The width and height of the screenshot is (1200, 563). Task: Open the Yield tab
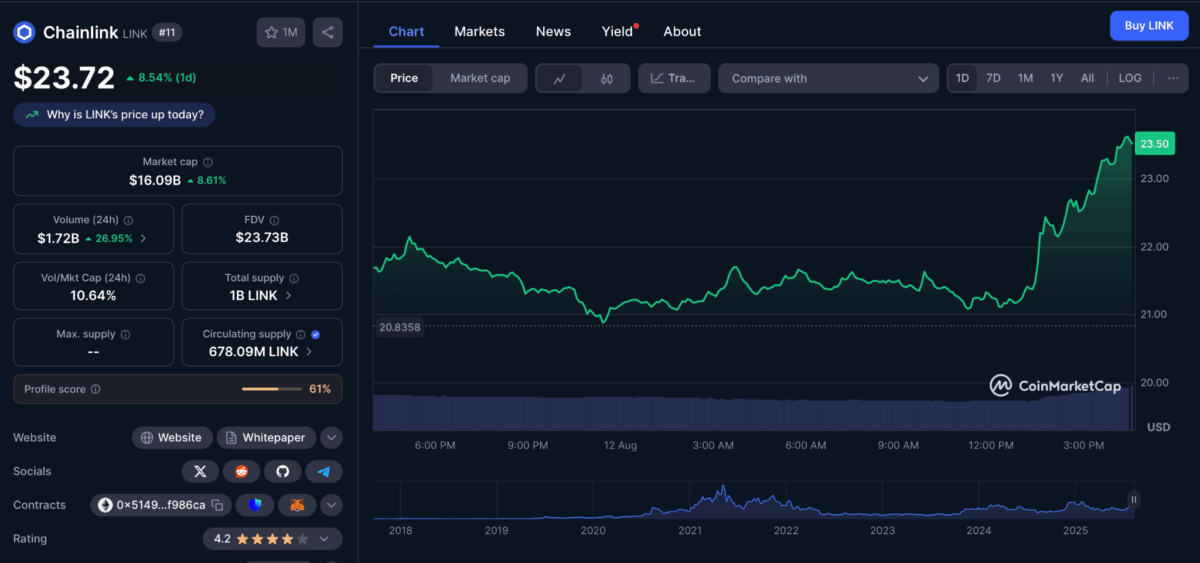click(x=618, y=31)
